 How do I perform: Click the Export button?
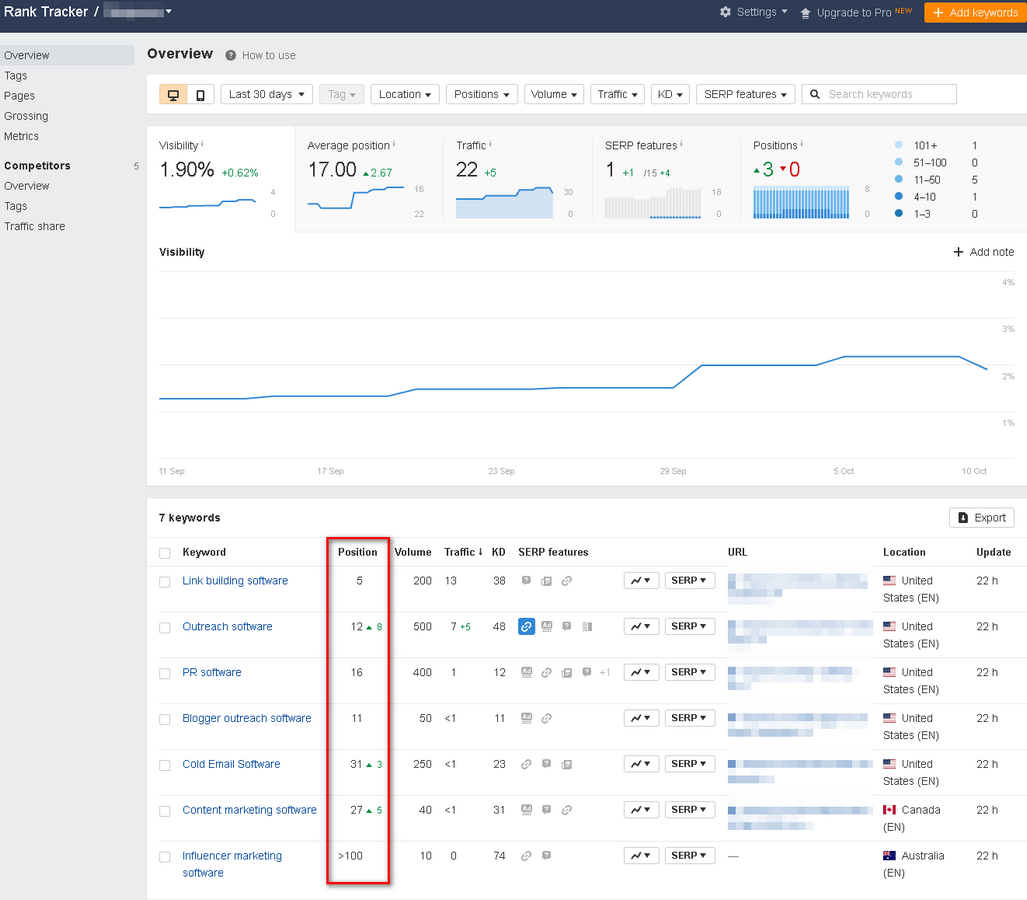coord(982,517)
